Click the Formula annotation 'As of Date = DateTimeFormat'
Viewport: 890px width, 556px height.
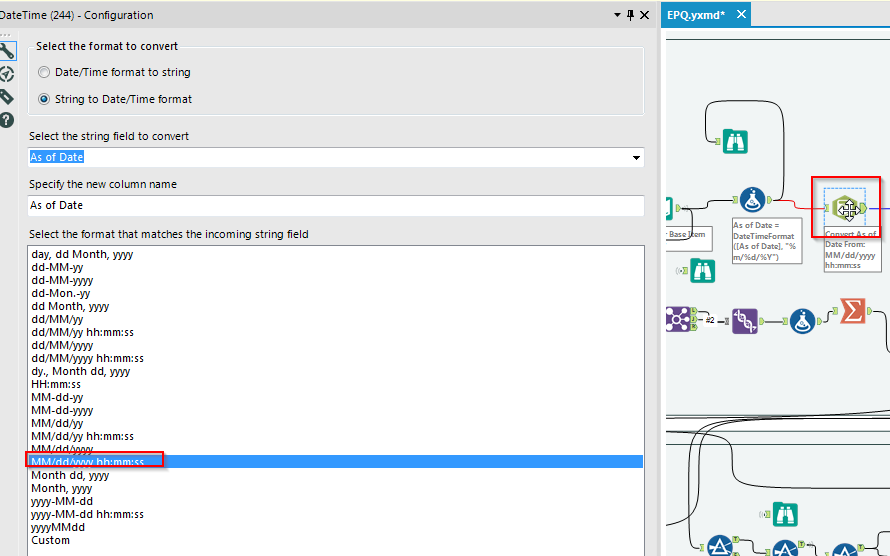(x=767, y=241)
